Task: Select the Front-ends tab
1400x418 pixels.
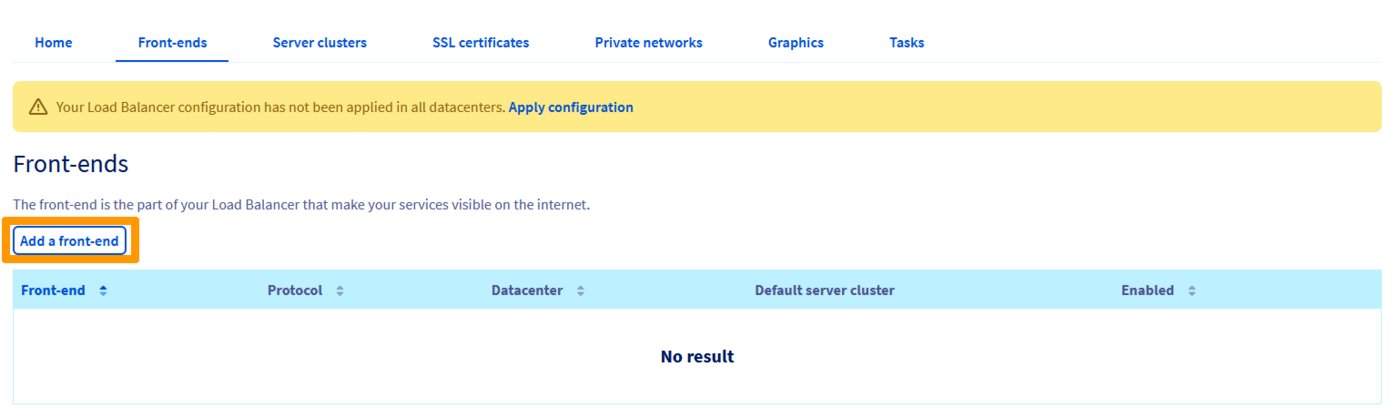Action: [x=172, y=43]
